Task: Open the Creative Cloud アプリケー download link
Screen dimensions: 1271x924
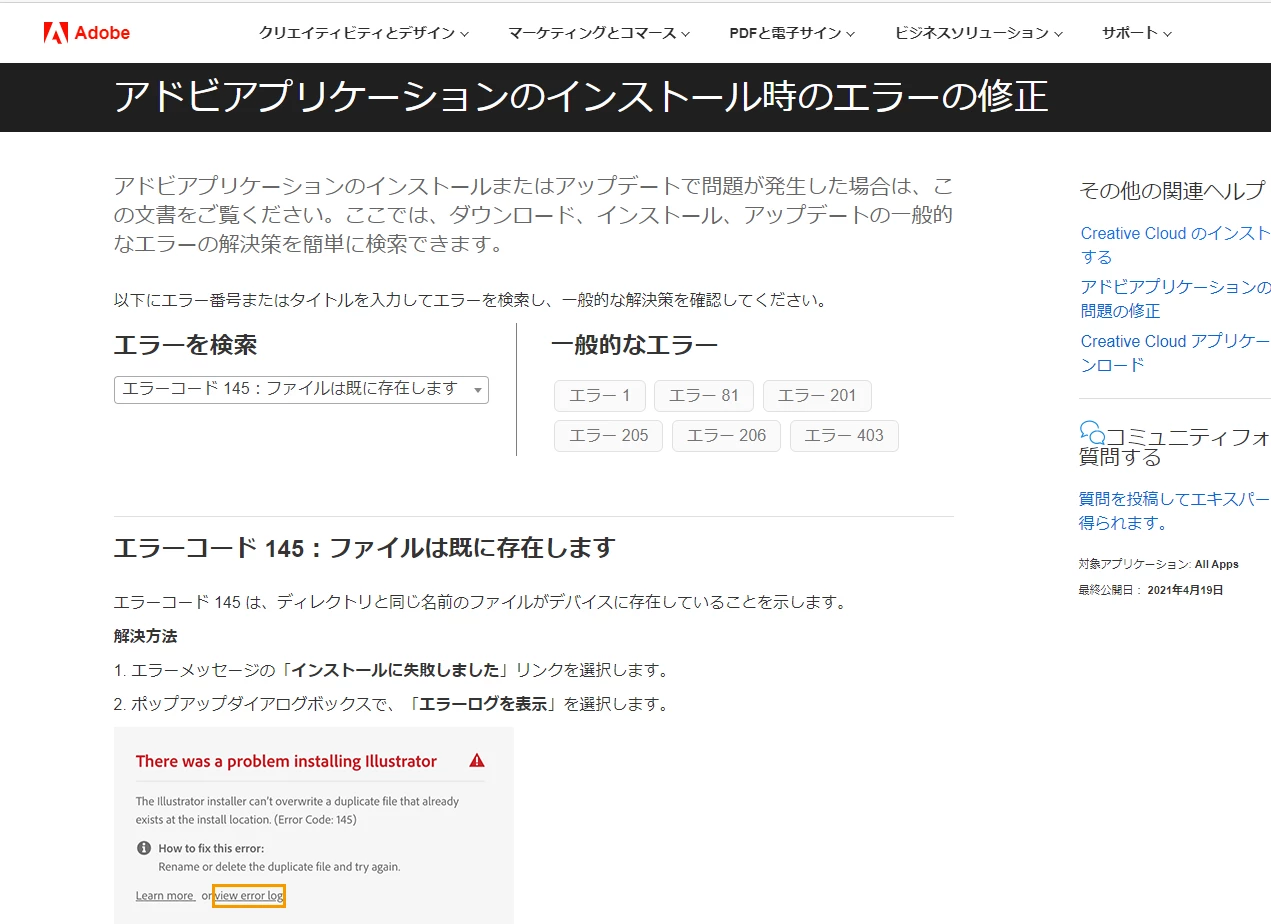Action: 1175,353
